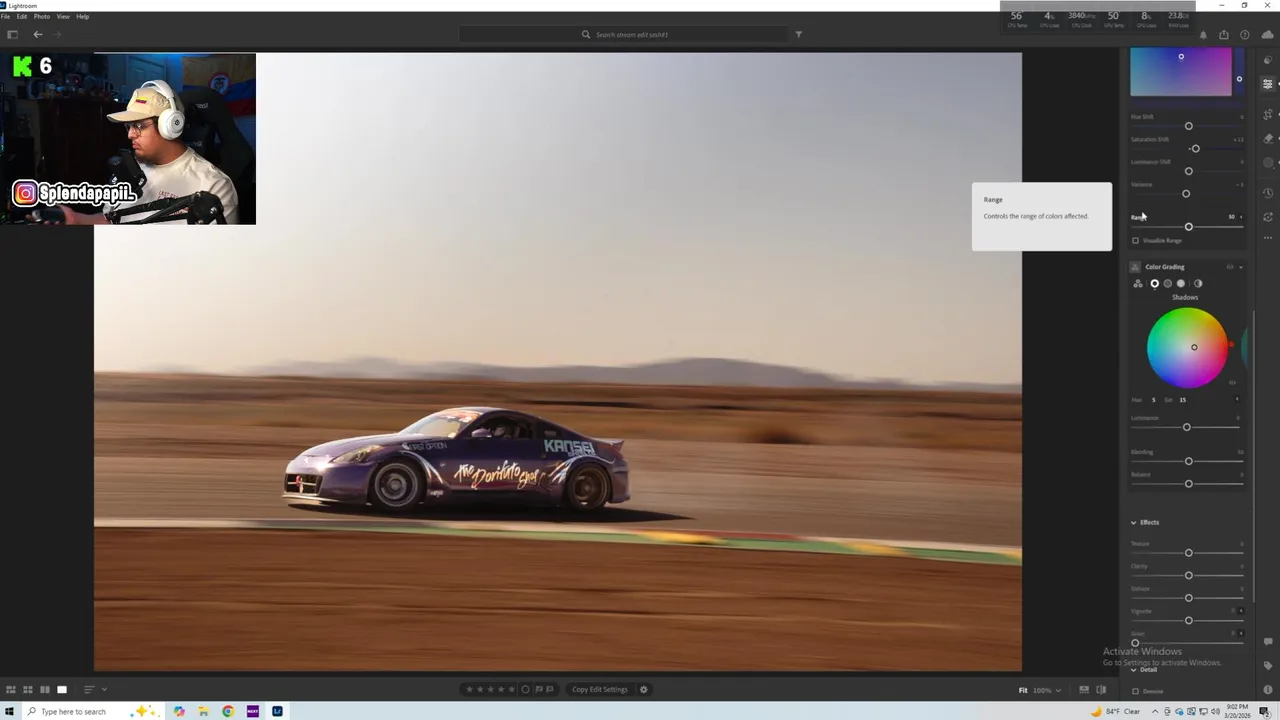Image resolution: width=1280 pixels, height=720 pixels.
Task: Select the Highlights color grading circle
Action: pyautogui.click(x=1181, y=283)
